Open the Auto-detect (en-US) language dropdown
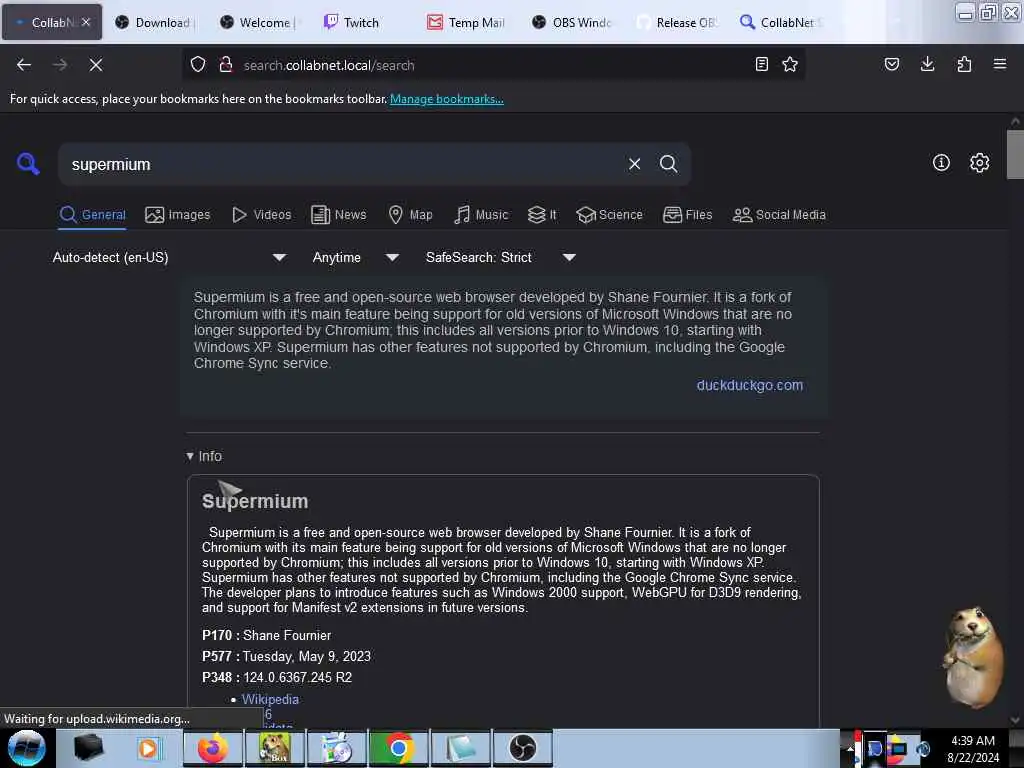The height and width of the screenshot is (768, 1024). click(x=169, y=257)
